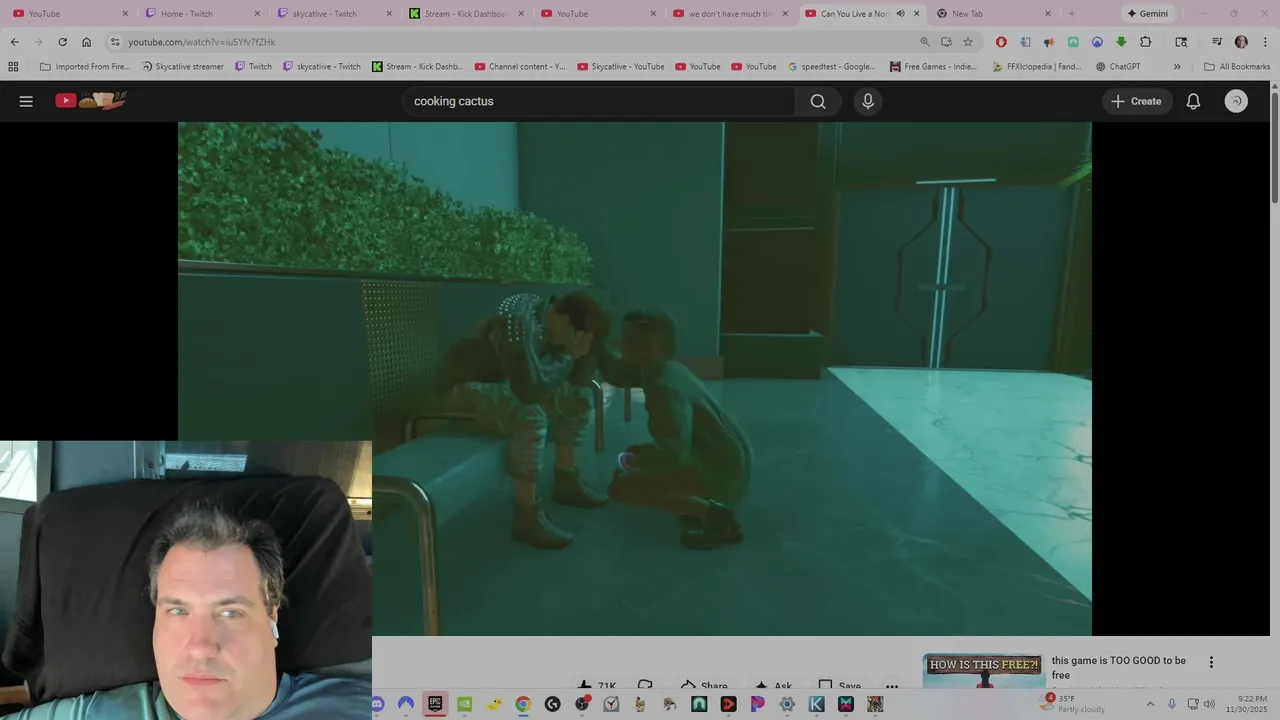Viewport: 1280px width, 720px height.
Task: Click the video player to pause
Action: 634,378
